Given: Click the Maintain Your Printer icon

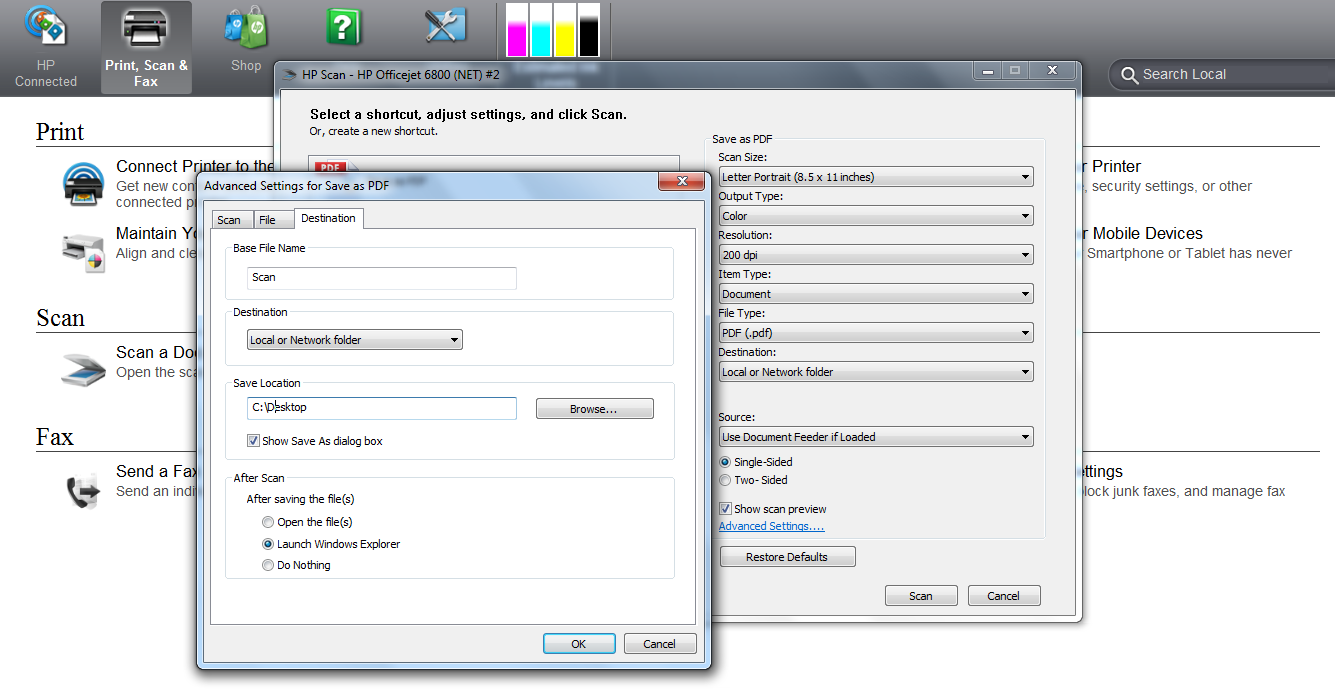Looking at the screenshot, I should click(x=82, y=250).
